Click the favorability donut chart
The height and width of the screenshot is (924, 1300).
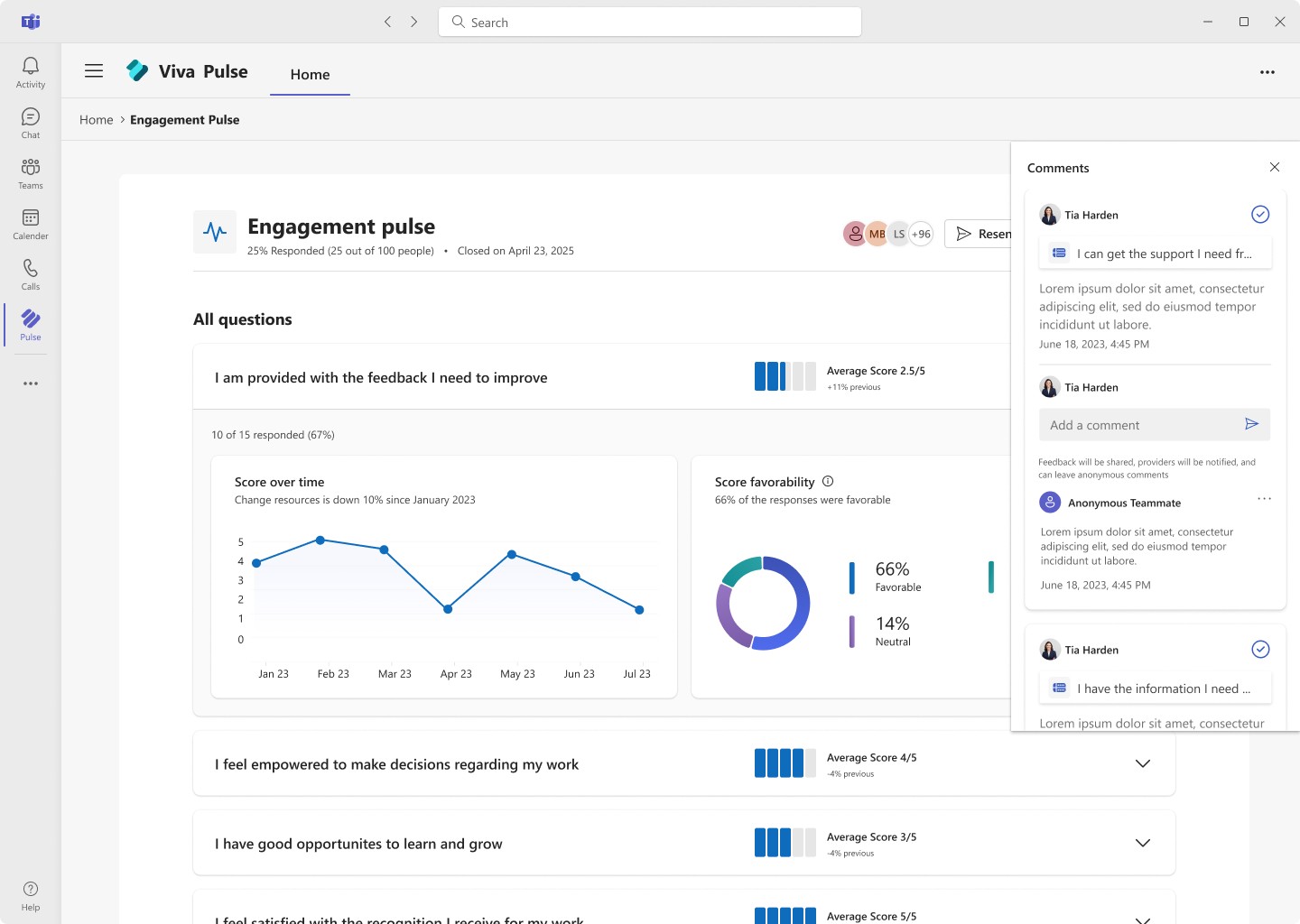(763, 604)
